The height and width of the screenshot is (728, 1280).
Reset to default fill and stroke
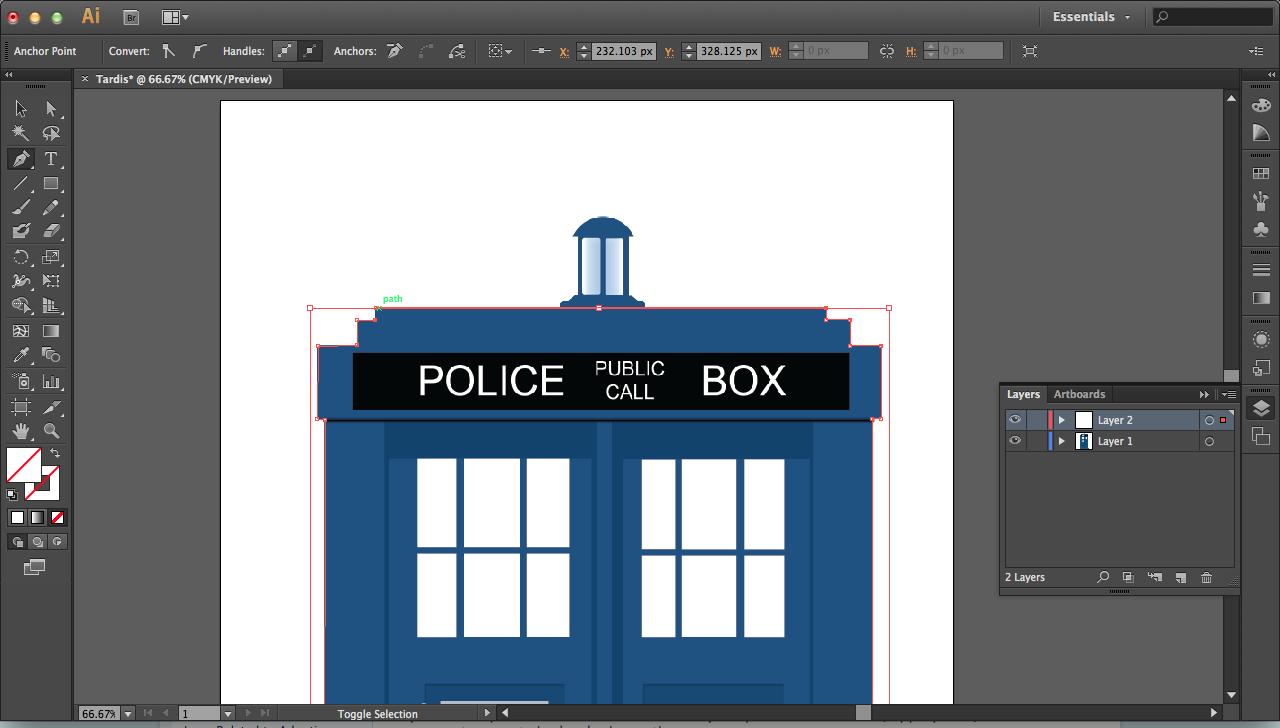pos(12,494)
